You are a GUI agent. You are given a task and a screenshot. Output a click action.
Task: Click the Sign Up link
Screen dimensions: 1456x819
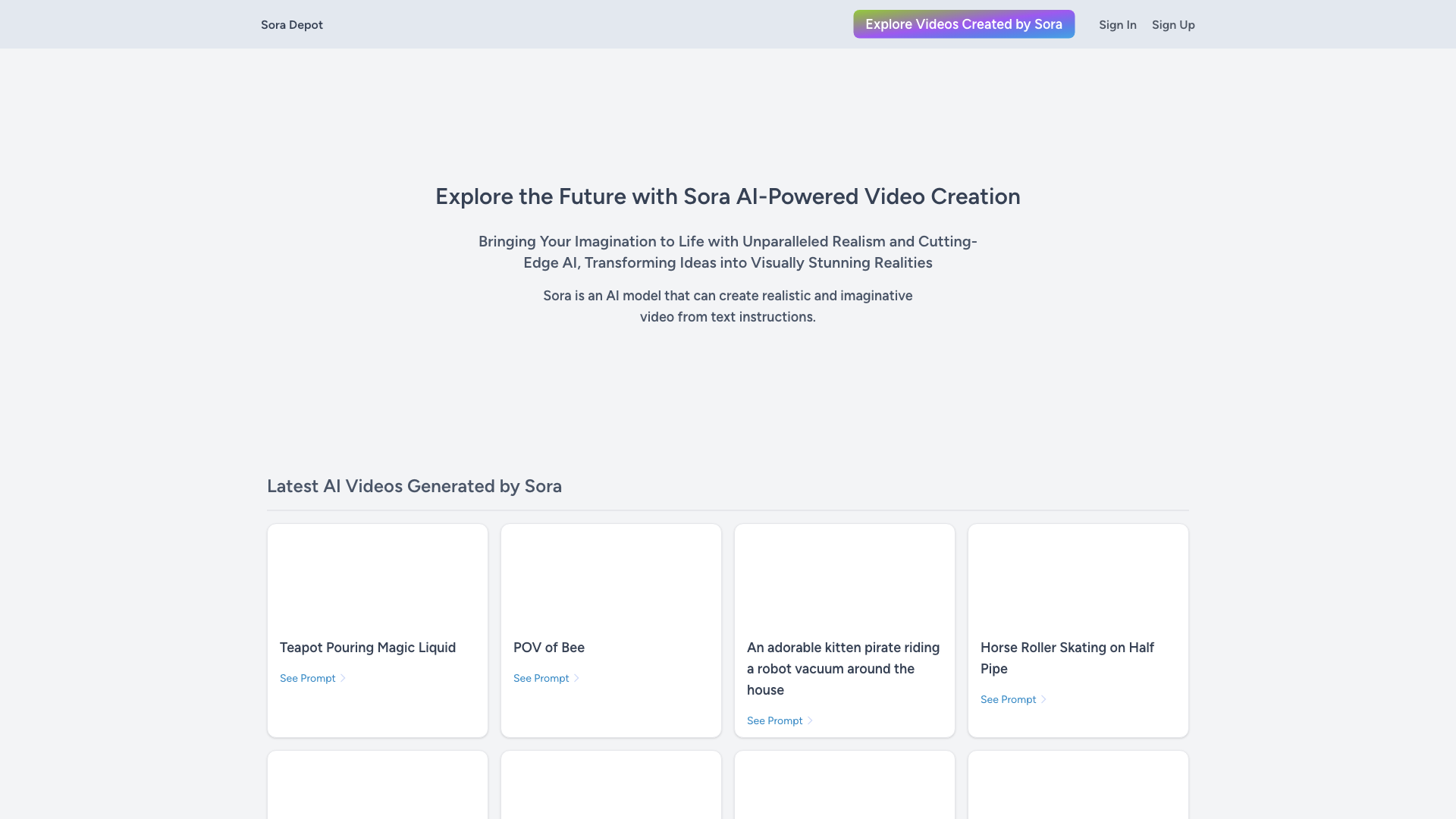point(1173,24)
